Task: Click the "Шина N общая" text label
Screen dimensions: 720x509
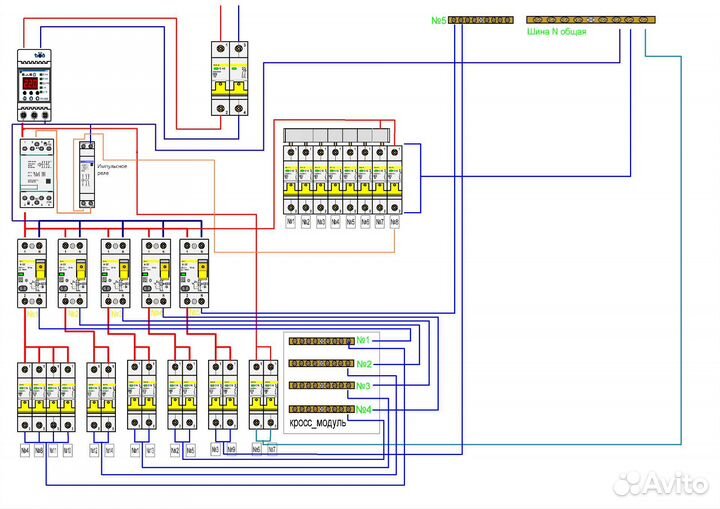Action: (556, 32)
